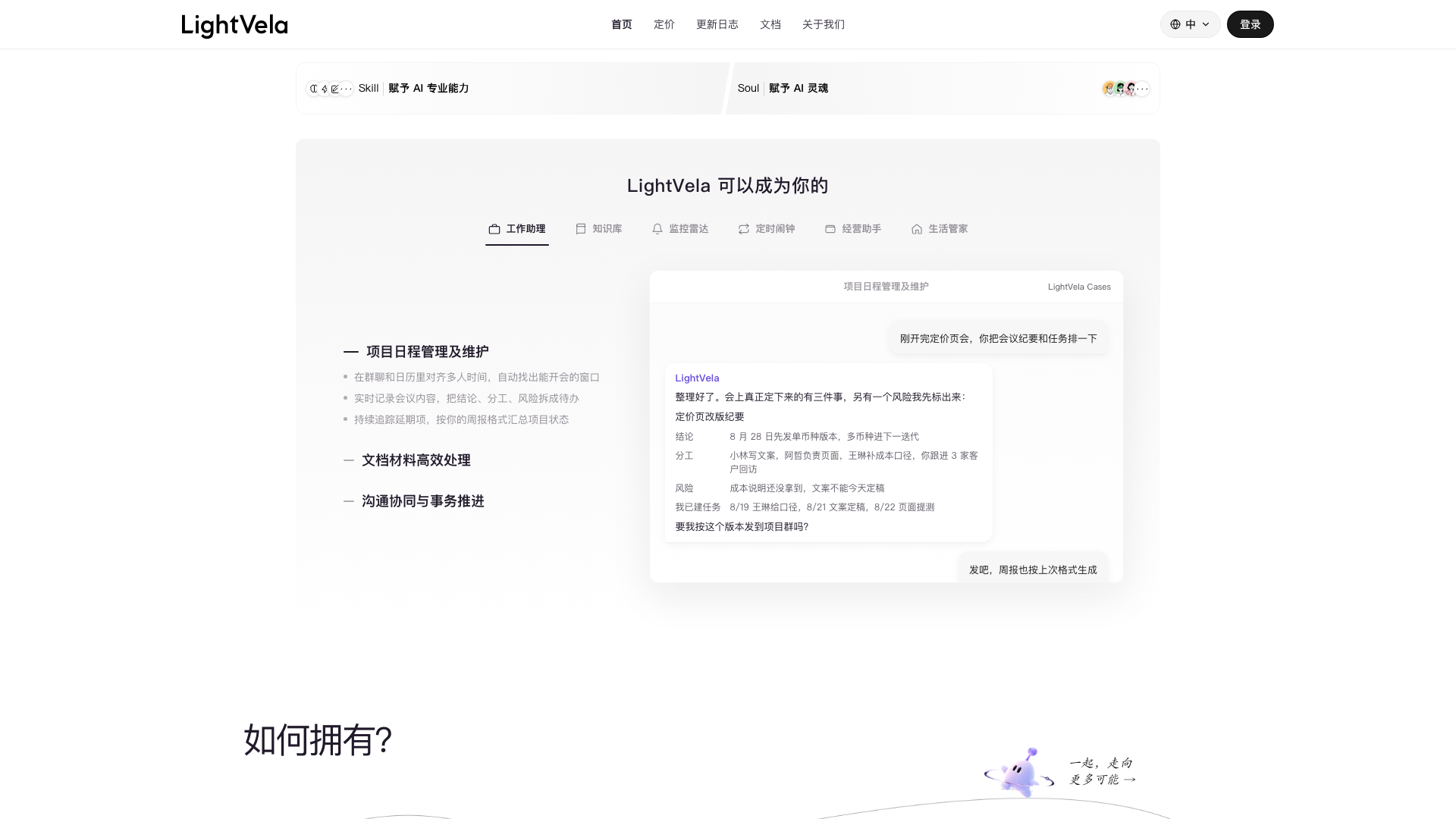The width and height of the screenshot is (1456, 819).
Task: Click the 定价页改版纪要 heading in reply
Action: [x=710, y=417]
